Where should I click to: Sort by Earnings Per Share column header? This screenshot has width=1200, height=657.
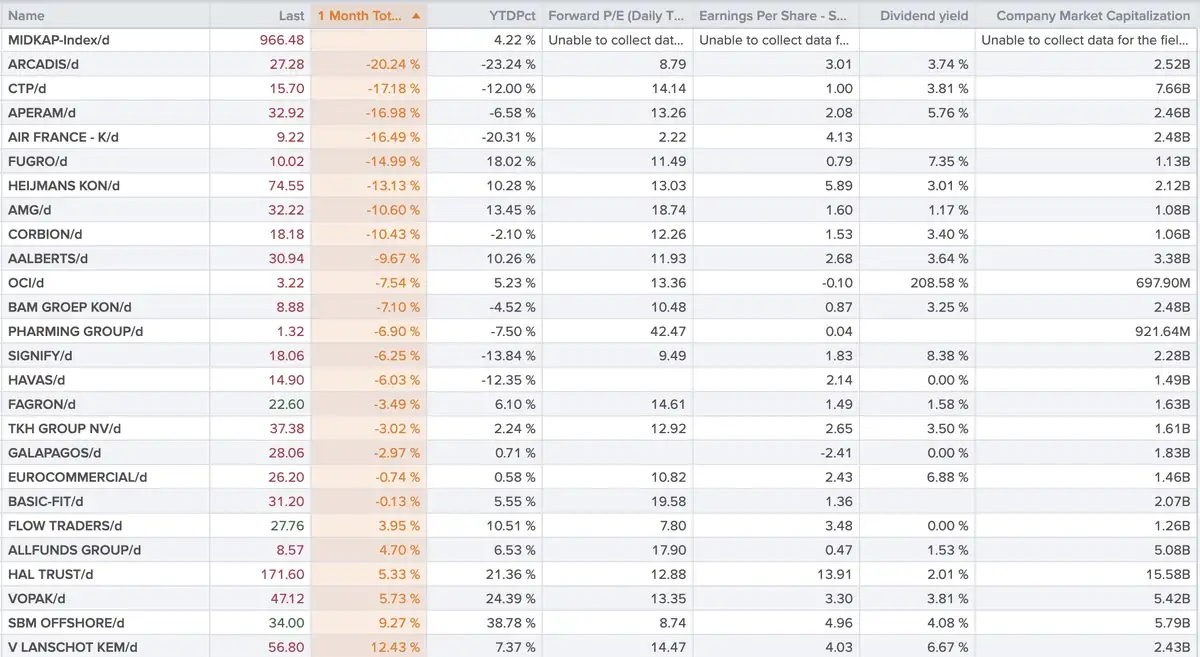(775, 16)
